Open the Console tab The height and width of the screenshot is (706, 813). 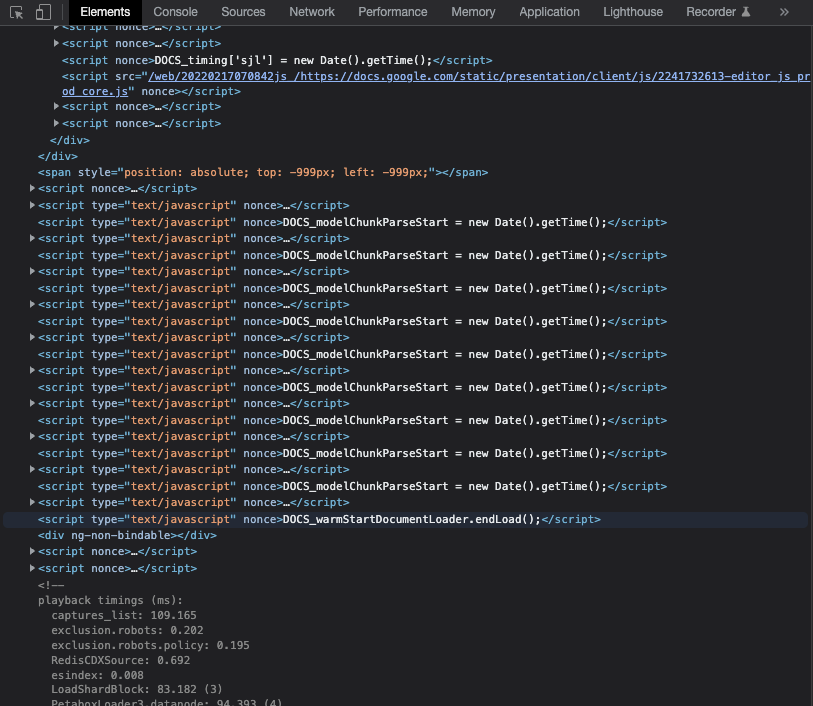coord(175,12)
